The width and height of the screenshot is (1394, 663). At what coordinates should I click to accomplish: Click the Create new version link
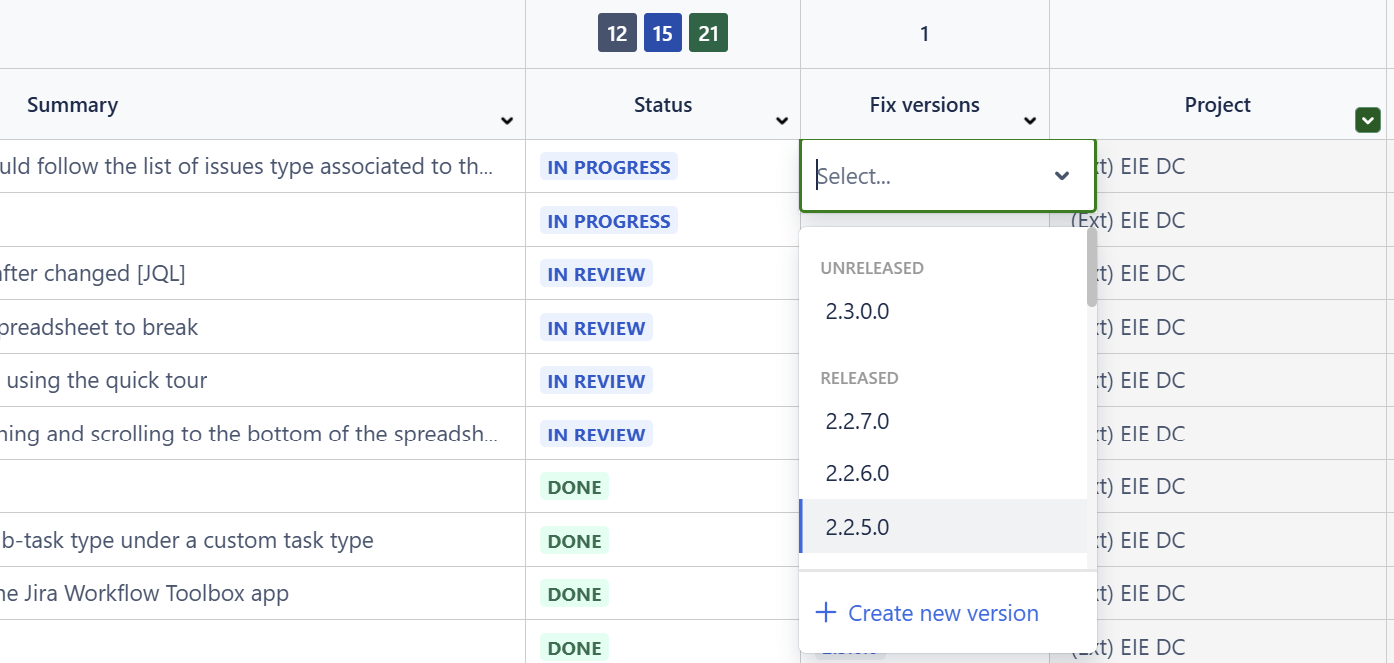(942, 613)
